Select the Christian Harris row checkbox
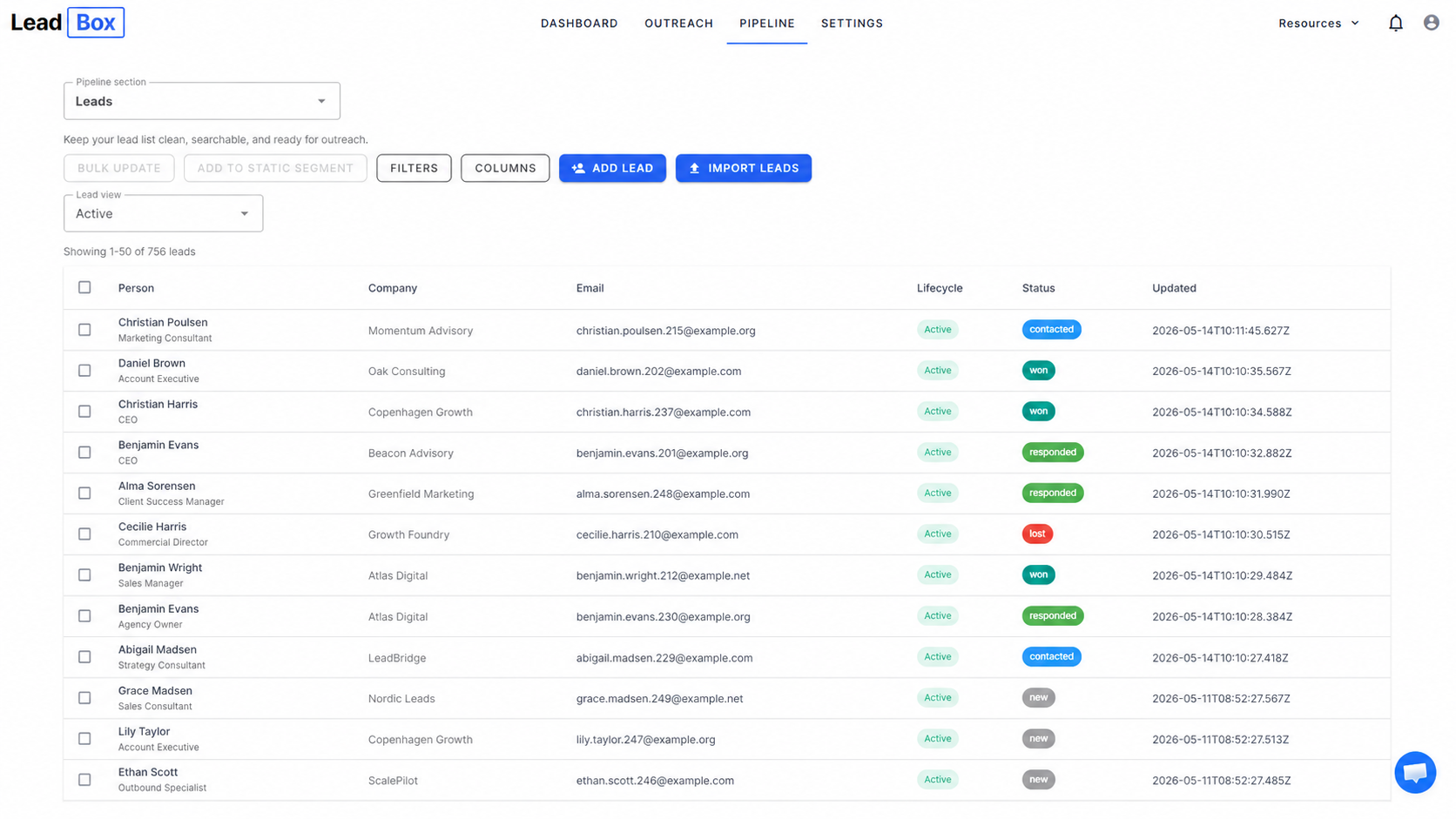 point(84,412)
